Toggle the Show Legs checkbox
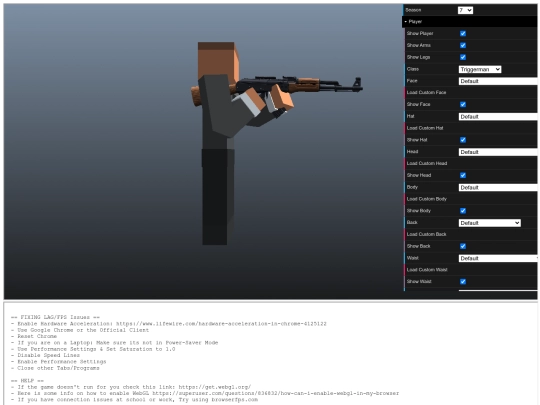Image resolution: width=540 pixels, height=405 pixels. (x=463, y=57)
